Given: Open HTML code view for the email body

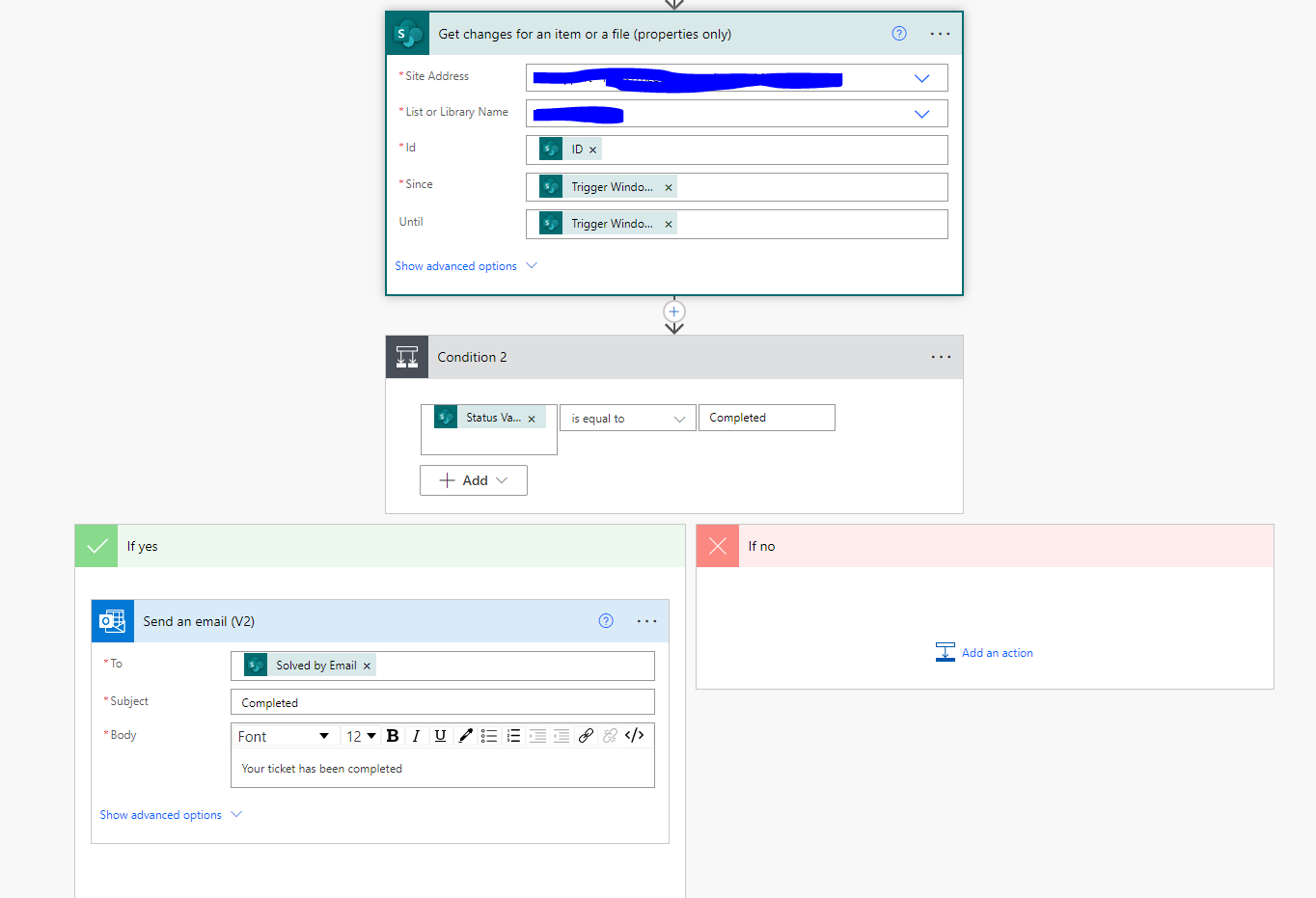Looking at the screenshot, I should tap(634, 735).
